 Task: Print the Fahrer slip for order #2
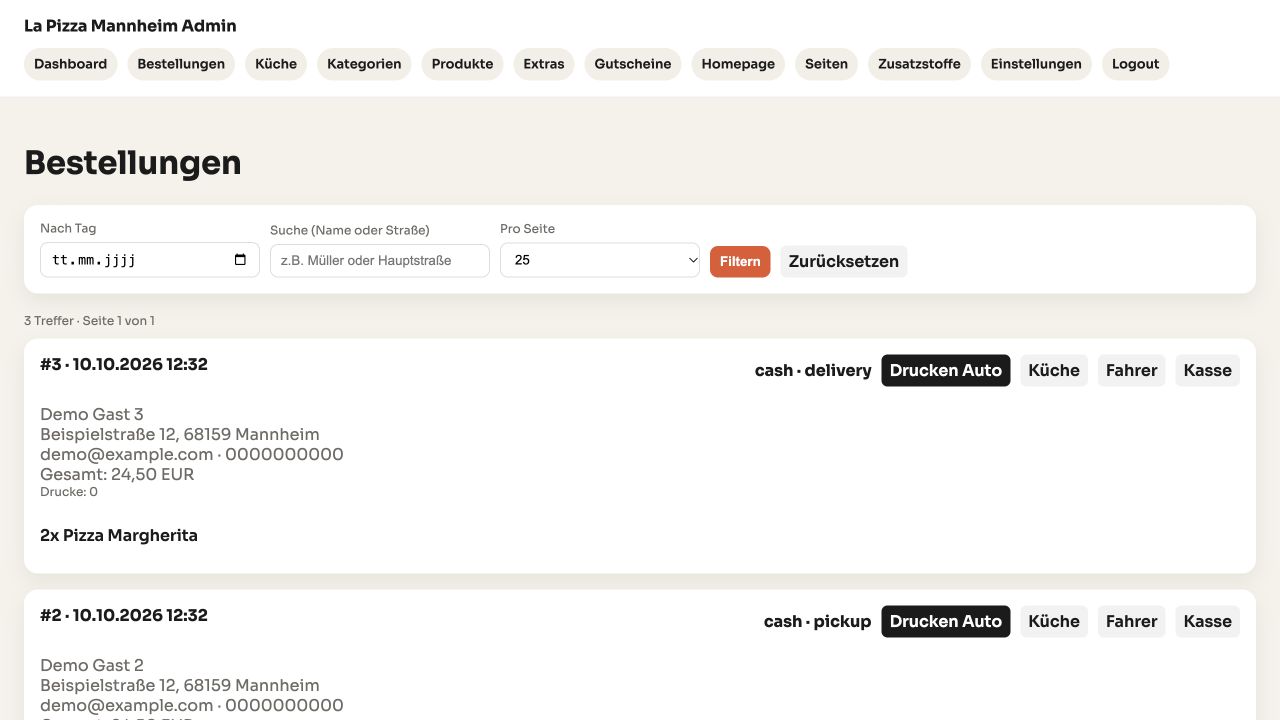1132,621
